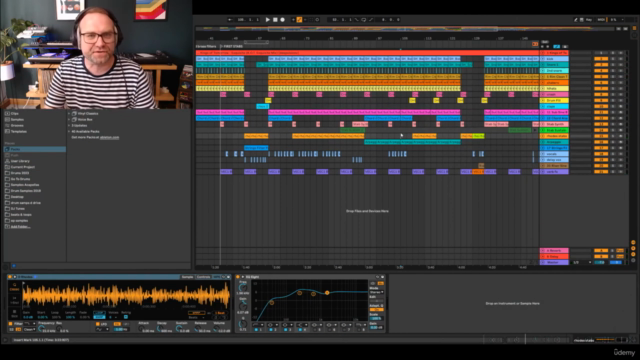The height and width of the screenshot is (360, 640).
Task: Expand the Vinyl Classics pack
Action: [69, 113]
